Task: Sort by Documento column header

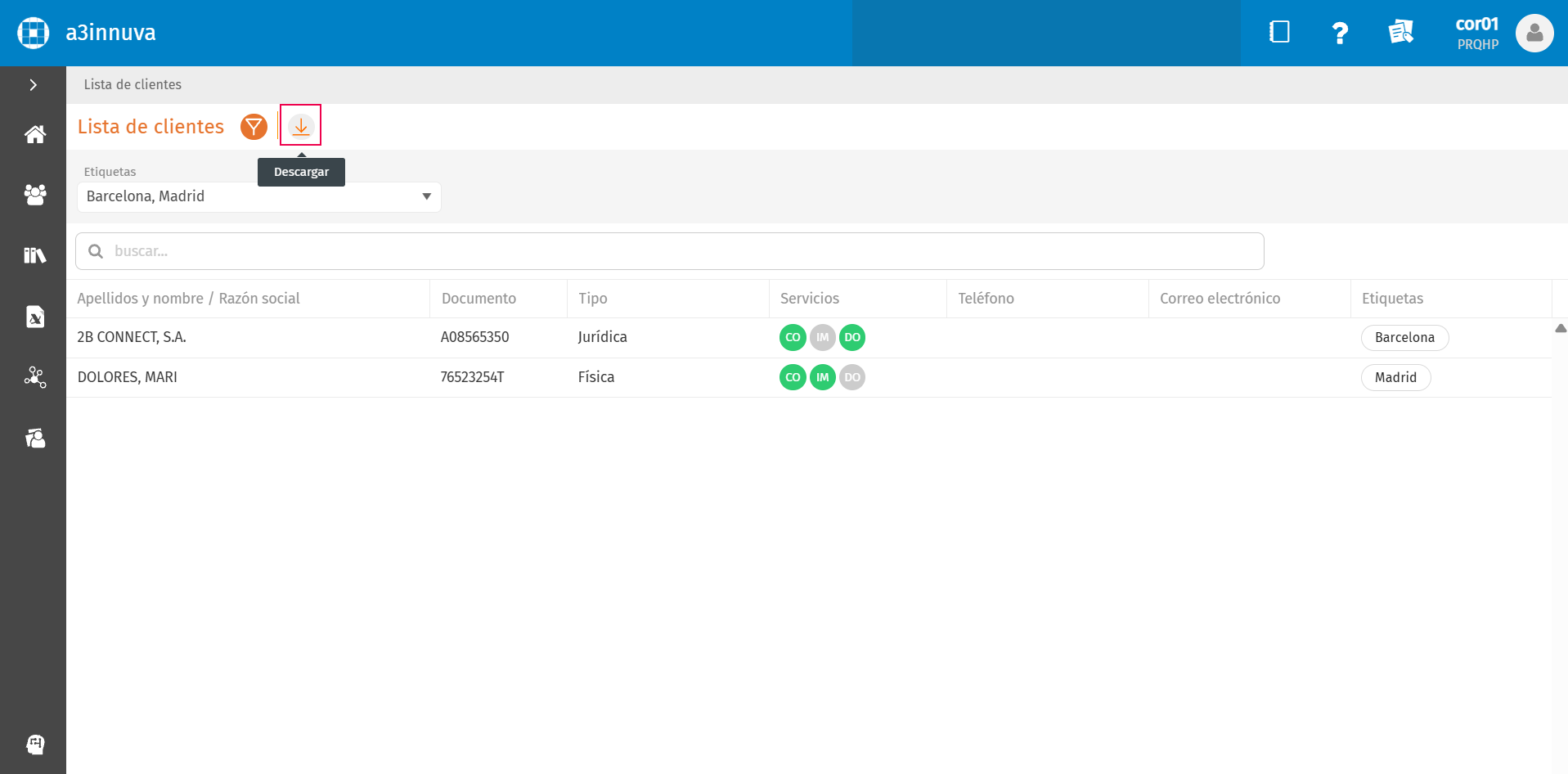Action: tap(478, 299)
